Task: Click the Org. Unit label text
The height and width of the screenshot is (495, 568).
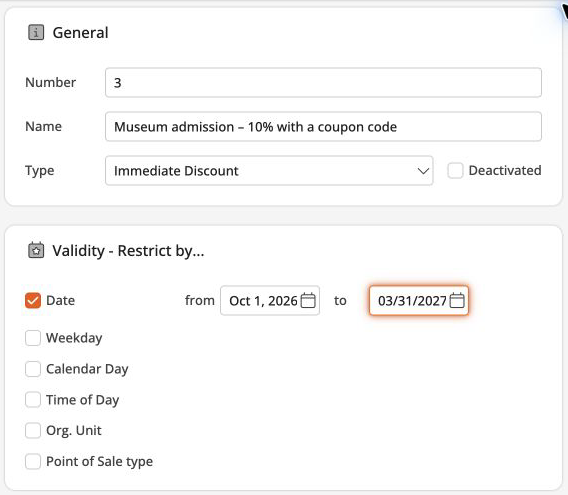Action: pos(74,431)
